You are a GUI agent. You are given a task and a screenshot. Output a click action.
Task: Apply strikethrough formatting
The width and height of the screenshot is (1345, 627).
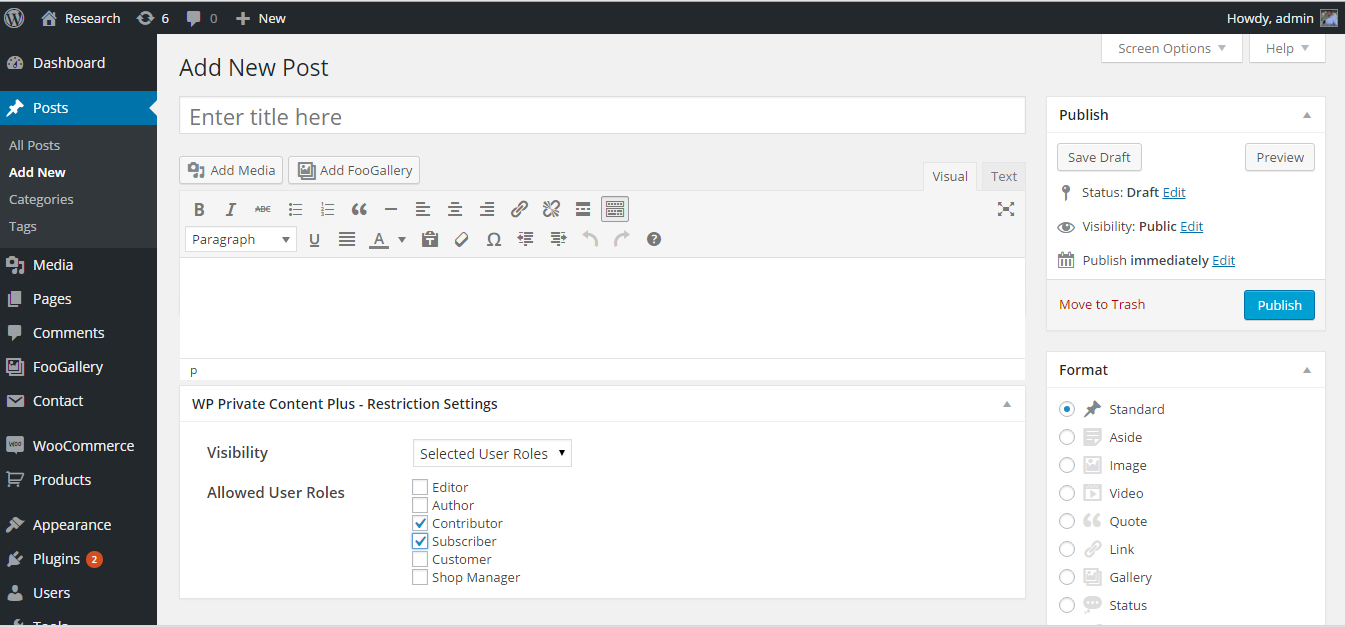(x=263, y=209)
